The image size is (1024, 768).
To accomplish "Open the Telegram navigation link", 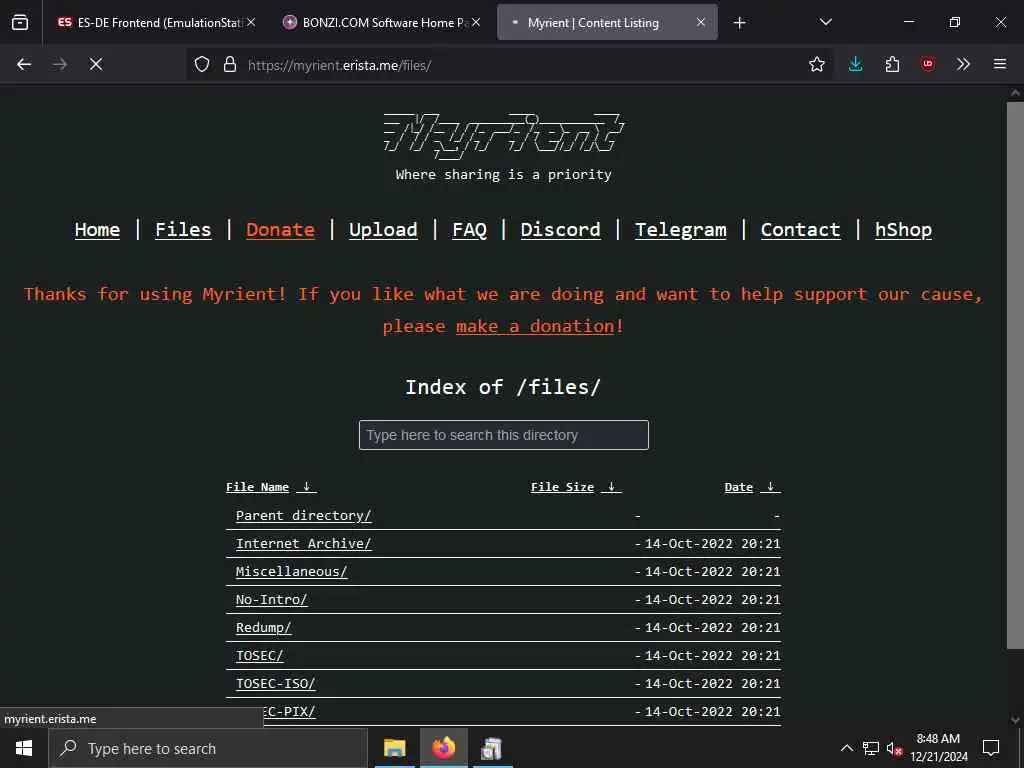I will pos(680,230).
